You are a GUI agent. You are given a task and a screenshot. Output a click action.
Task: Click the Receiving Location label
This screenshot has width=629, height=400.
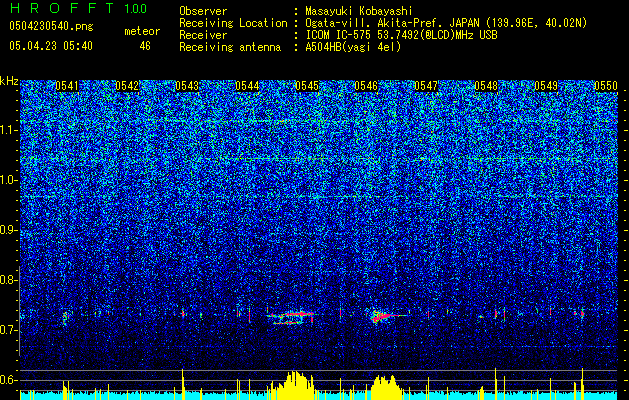click(x=233, y=23)
